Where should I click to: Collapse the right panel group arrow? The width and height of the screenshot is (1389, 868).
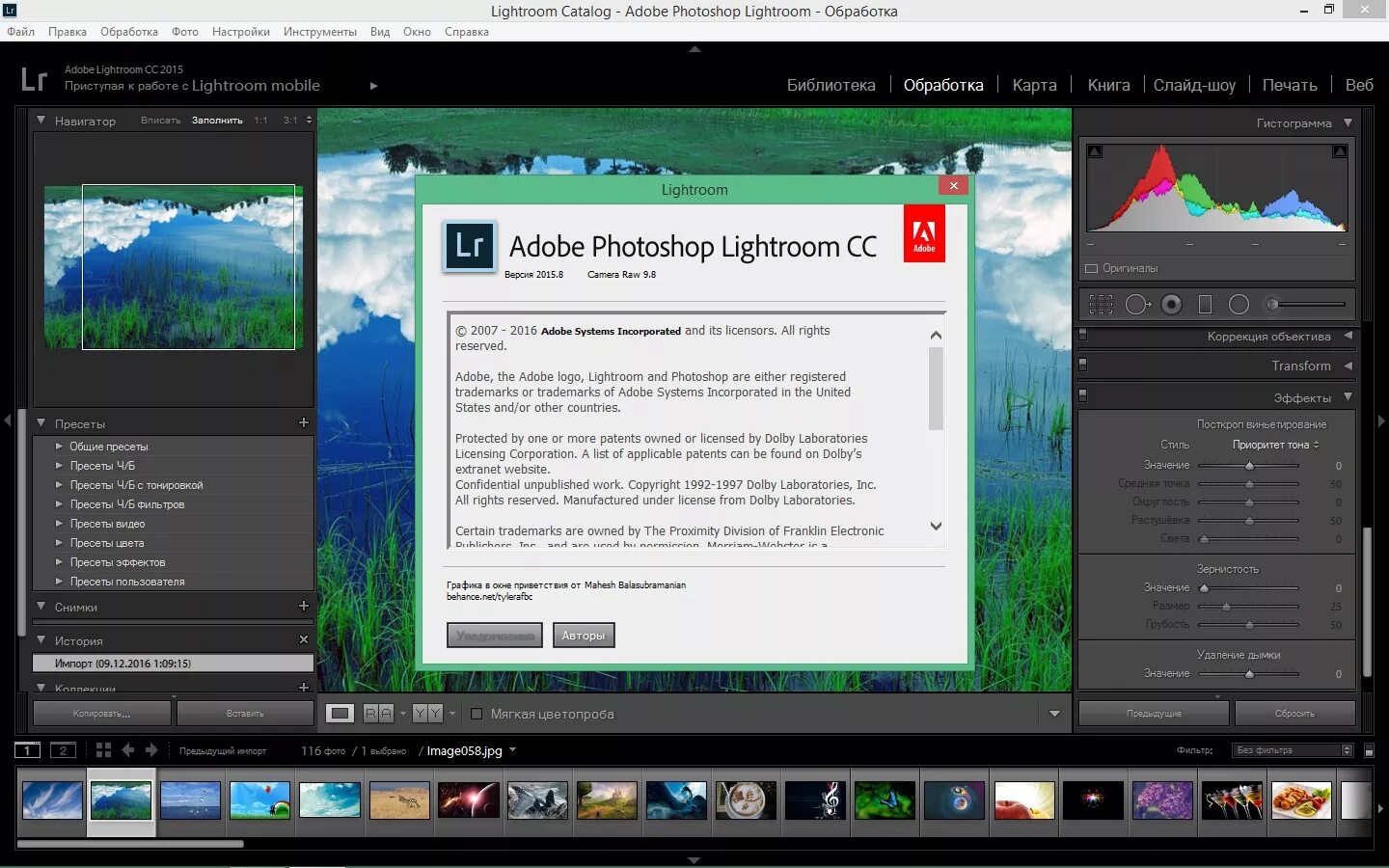coord(1381,420)
